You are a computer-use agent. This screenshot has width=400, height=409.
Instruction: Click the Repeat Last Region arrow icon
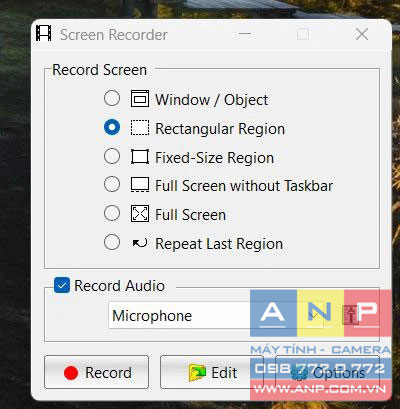(x=140, y=243)
